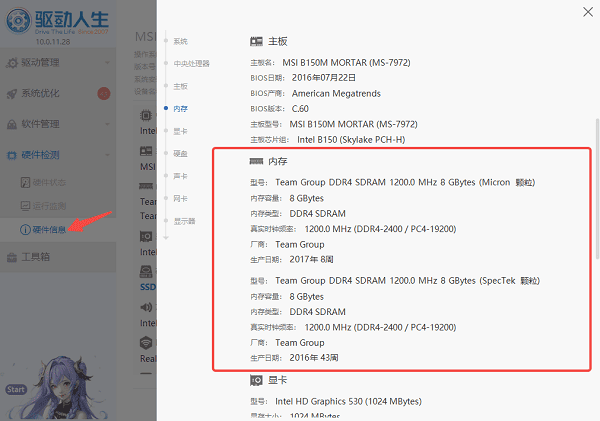Select the 内存 navigation dot
600x421 pixels.
166,107
